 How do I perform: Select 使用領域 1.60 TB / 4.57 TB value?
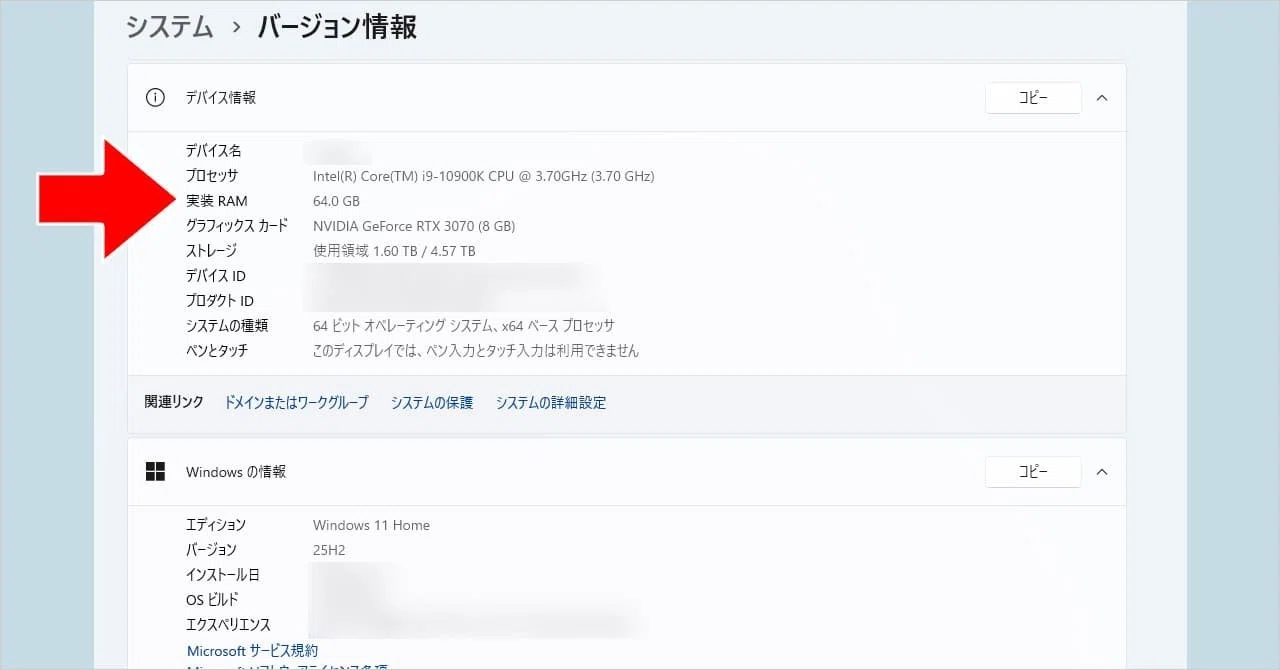394,251
